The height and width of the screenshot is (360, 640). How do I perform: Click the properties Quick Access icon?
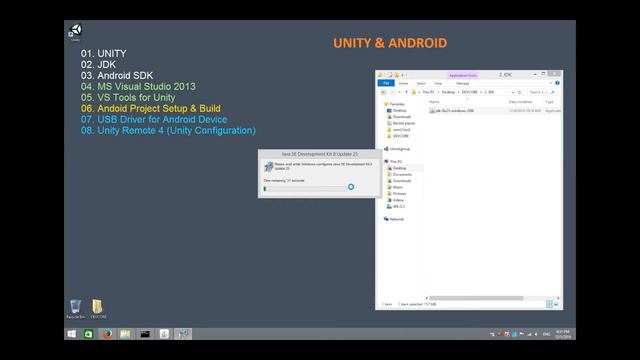389,75
